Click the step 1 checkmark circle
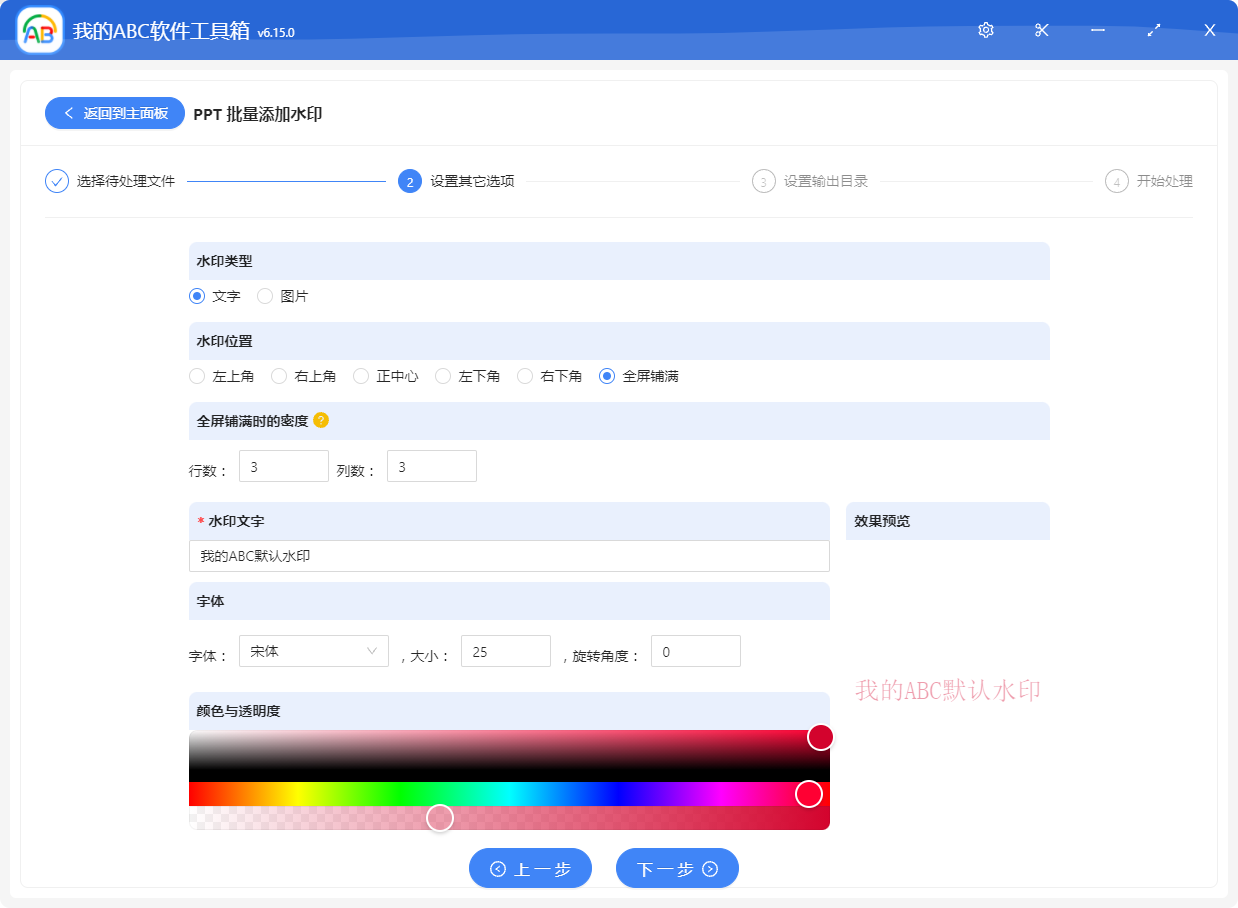1238x908 pixels. pyautogui.click(x=57, y=181)
